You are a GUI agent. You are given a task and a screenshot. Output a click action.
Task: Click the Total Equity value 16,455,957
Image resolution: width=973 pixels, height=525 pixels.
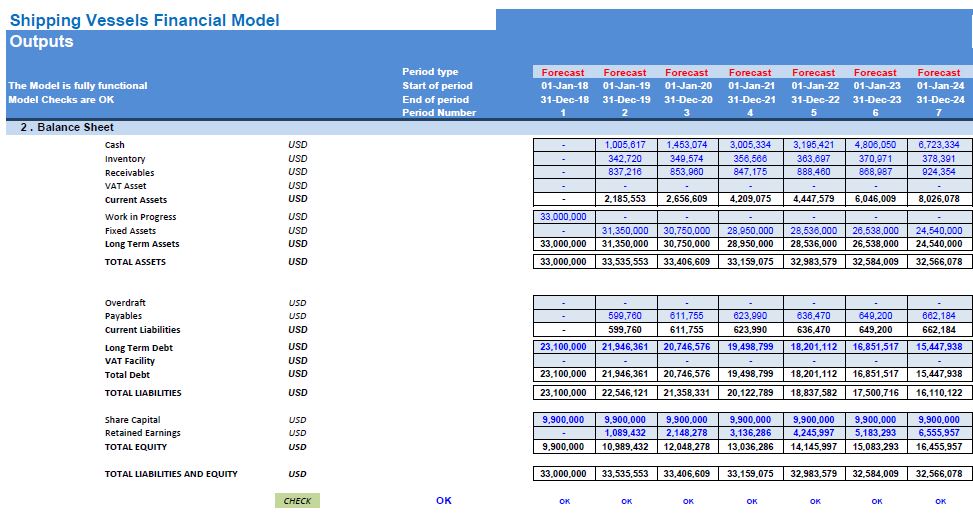coord(939,447)
